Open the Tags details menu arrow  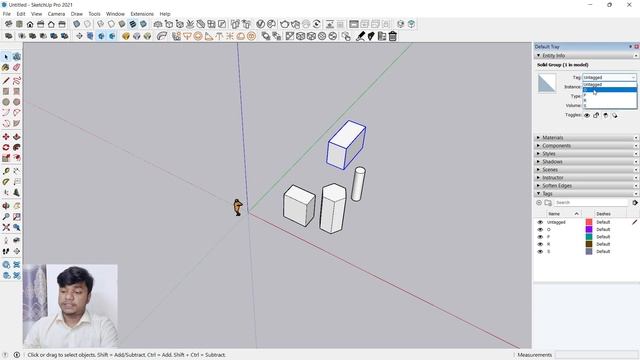point(635,202)
